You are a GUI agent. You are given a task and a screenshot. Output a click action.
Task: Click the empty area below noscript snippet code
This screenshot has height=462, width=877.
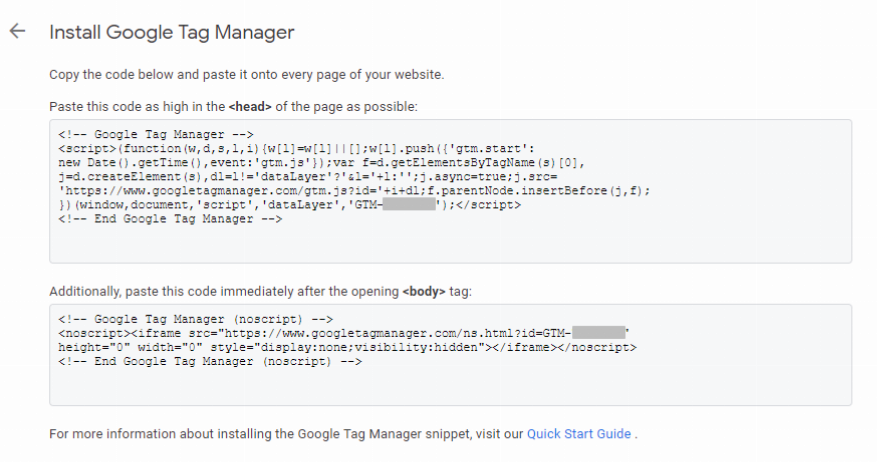[450, 386]
